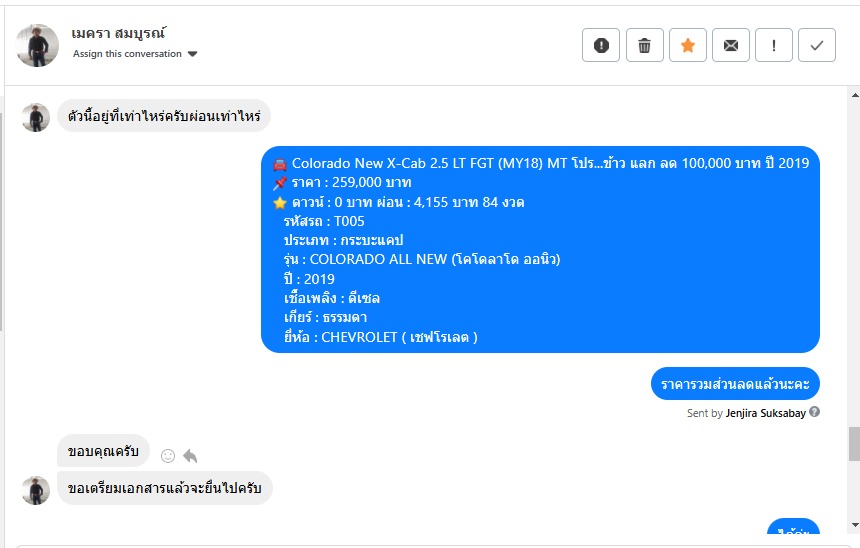860x548 pixels.
Task: Mark conversation as spam with exclamation circle icon
Action: (x=601, y=45)
